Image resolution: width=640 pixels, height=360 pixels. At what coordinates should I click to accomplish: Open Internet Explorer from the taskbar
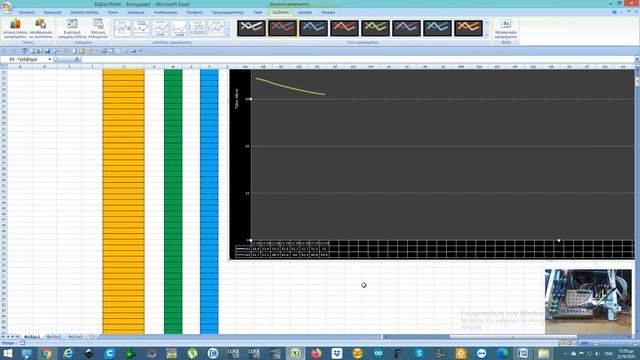tap(68, 353)
